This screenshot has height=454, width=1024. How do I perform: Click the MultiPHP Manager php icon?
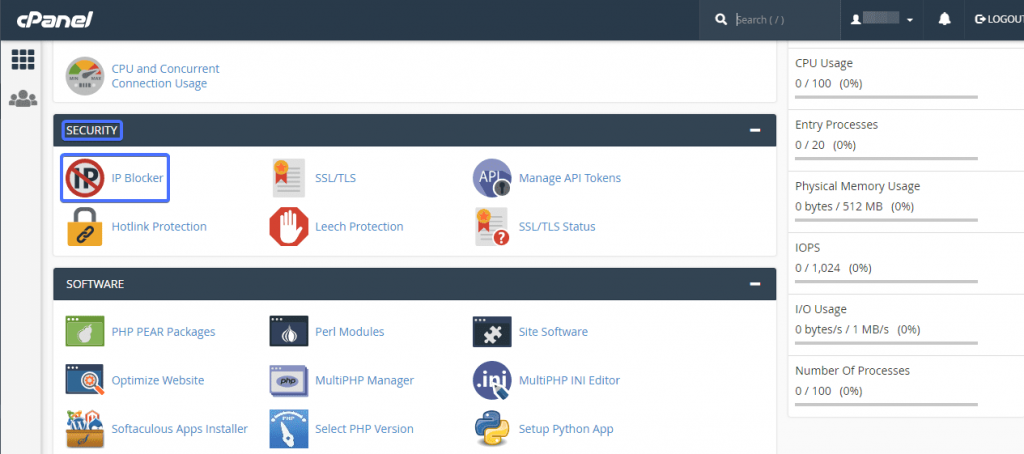289,380
